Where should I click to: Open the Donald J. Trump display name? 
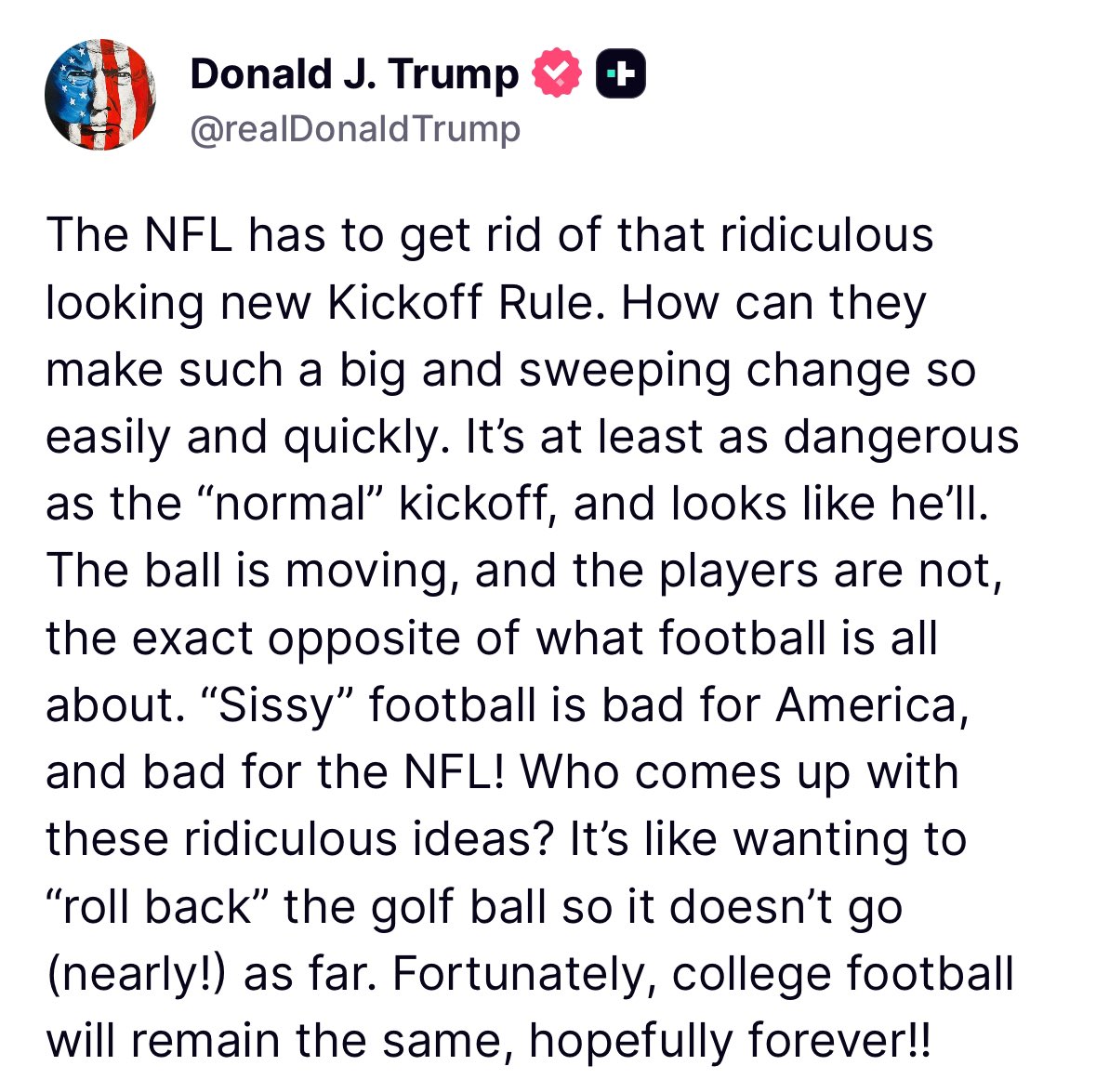pyautogui.click(x=354, y=73)
